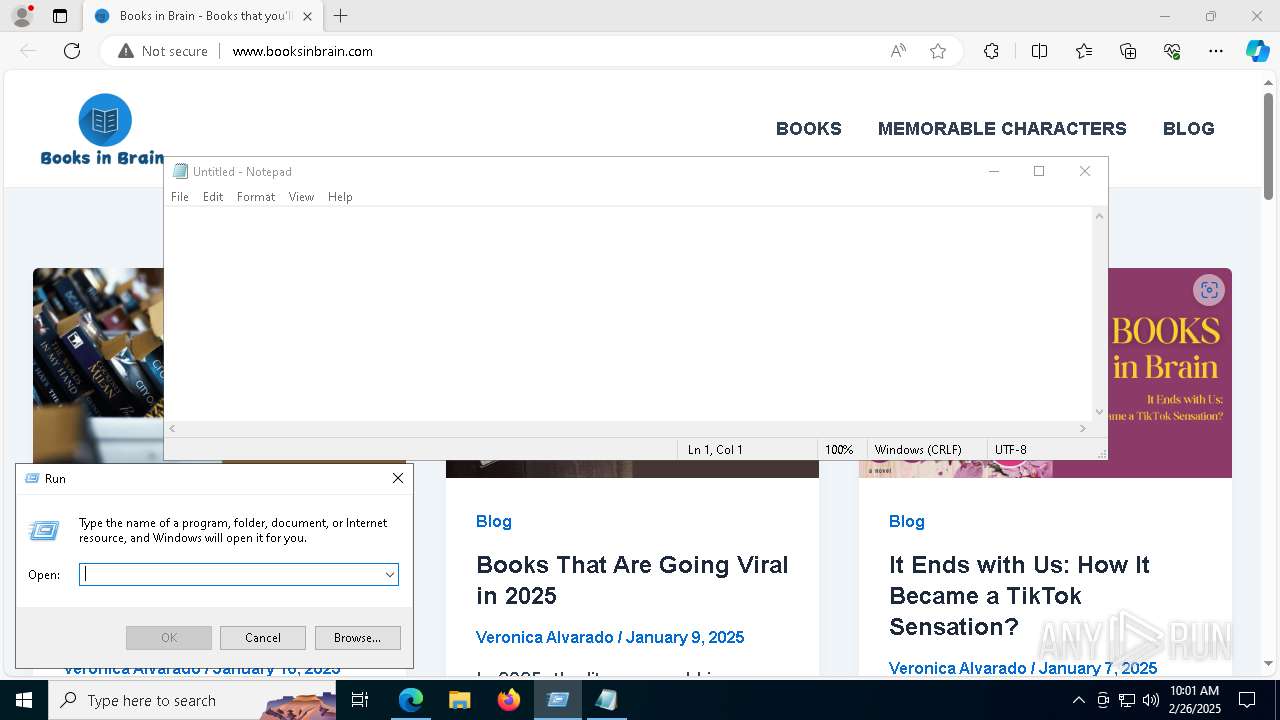This screenshot has height=720, width=1280.
Task: Close the Run dialog with X
Action: point(398,478)
